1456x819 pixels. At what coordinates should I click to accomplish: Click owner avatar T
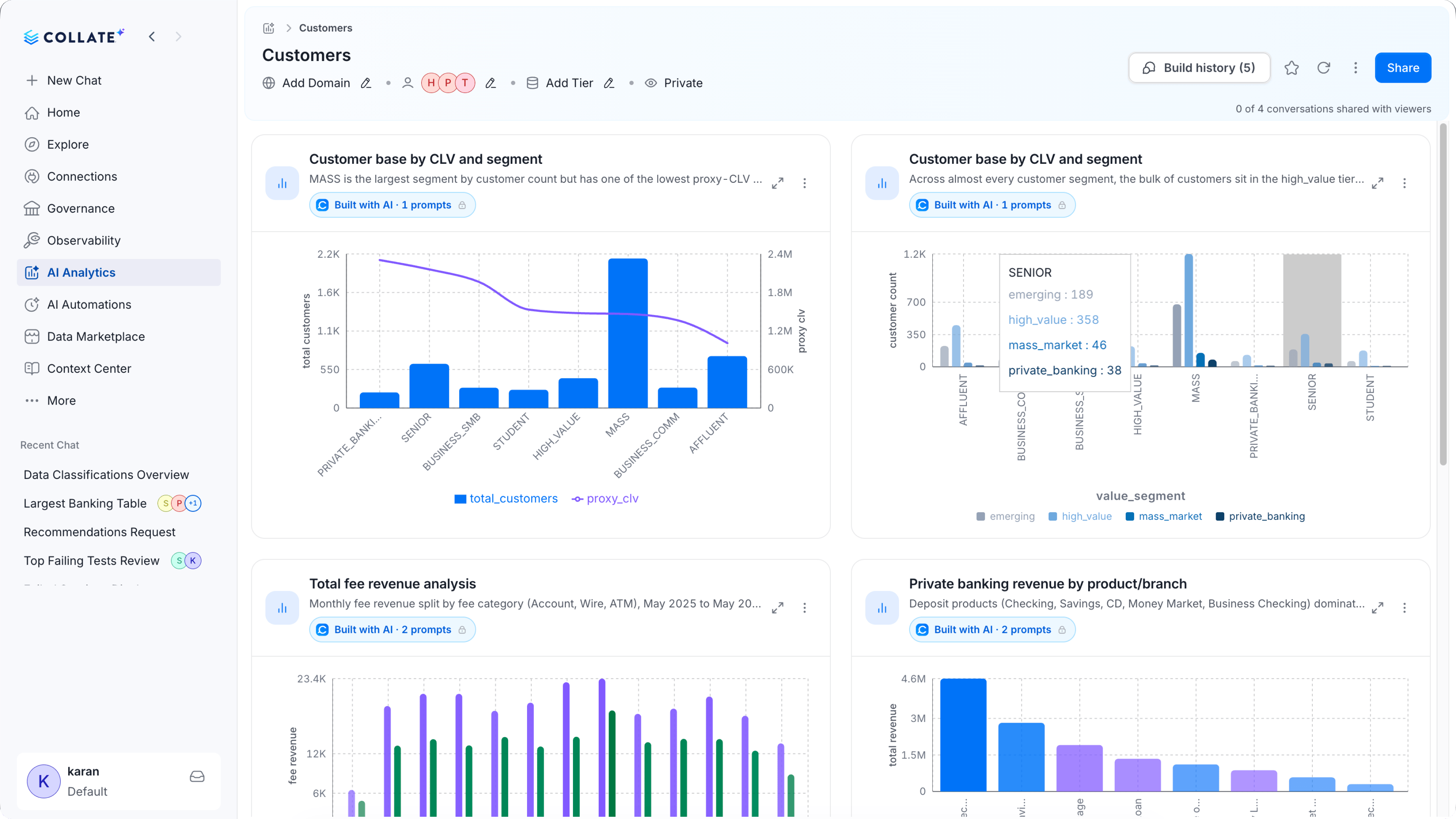[x=465, y=83]
